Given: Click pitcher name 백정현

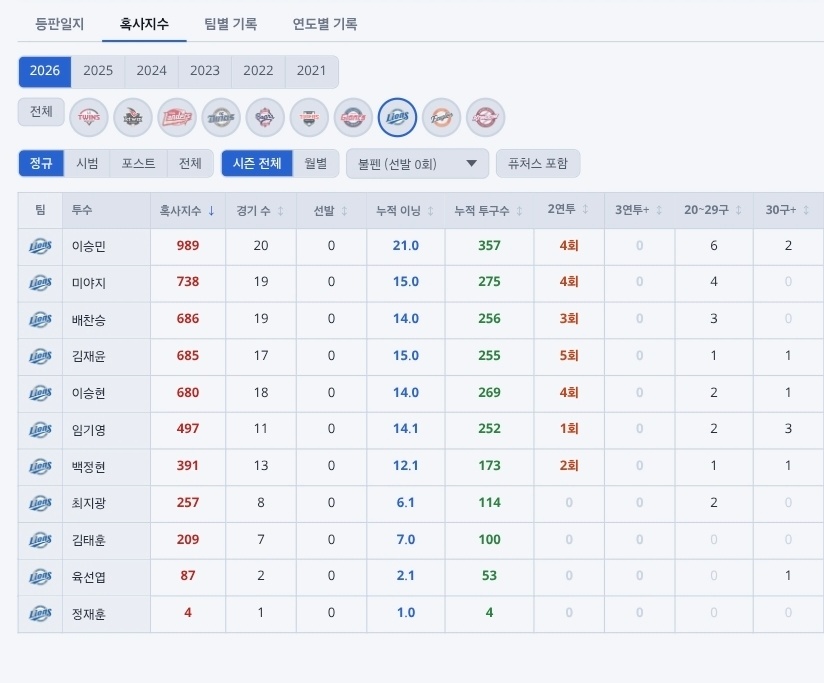Looking at the screenshot, I should pyautogui.click(x=89, y=467).
